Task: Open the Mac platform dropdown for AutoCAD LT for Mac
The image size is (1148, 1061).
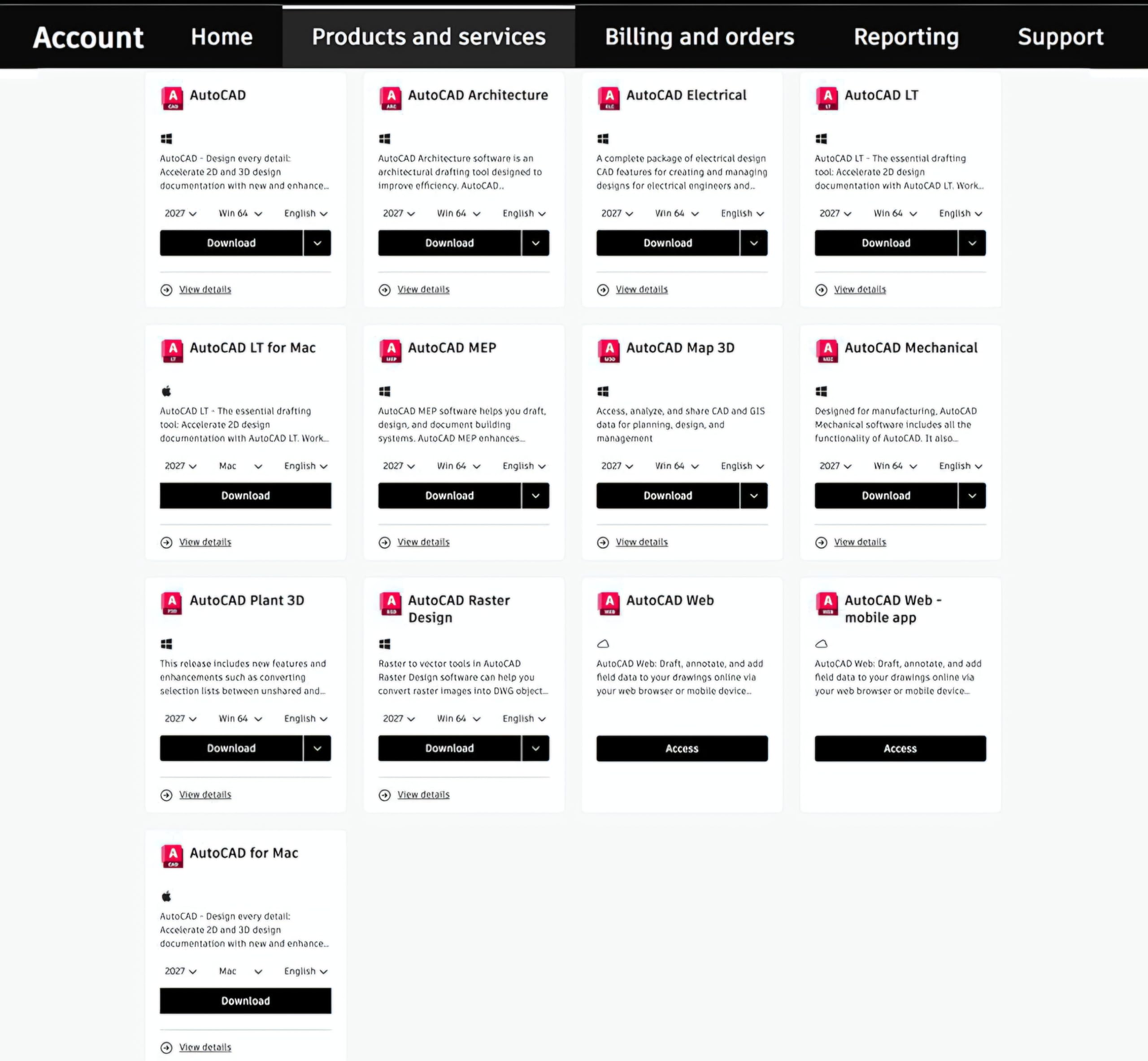Action: point(240,466)
